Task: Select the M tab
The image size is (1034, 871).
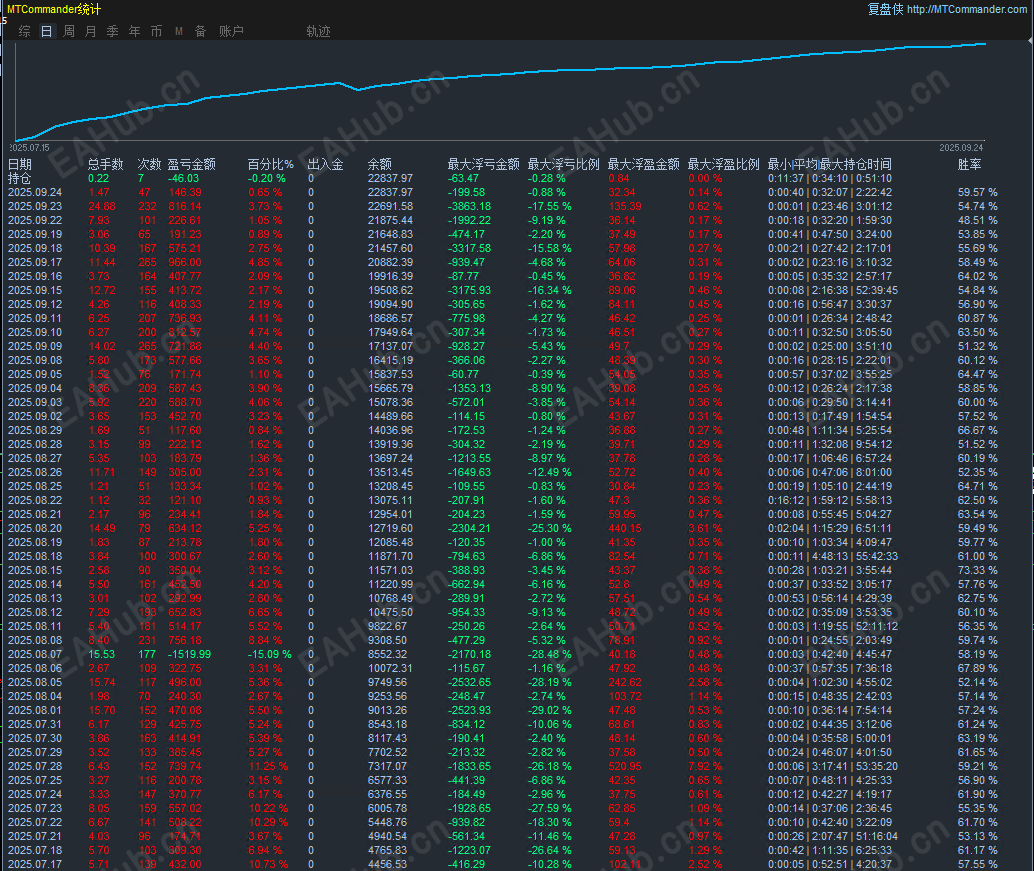Action: point(179,31)
